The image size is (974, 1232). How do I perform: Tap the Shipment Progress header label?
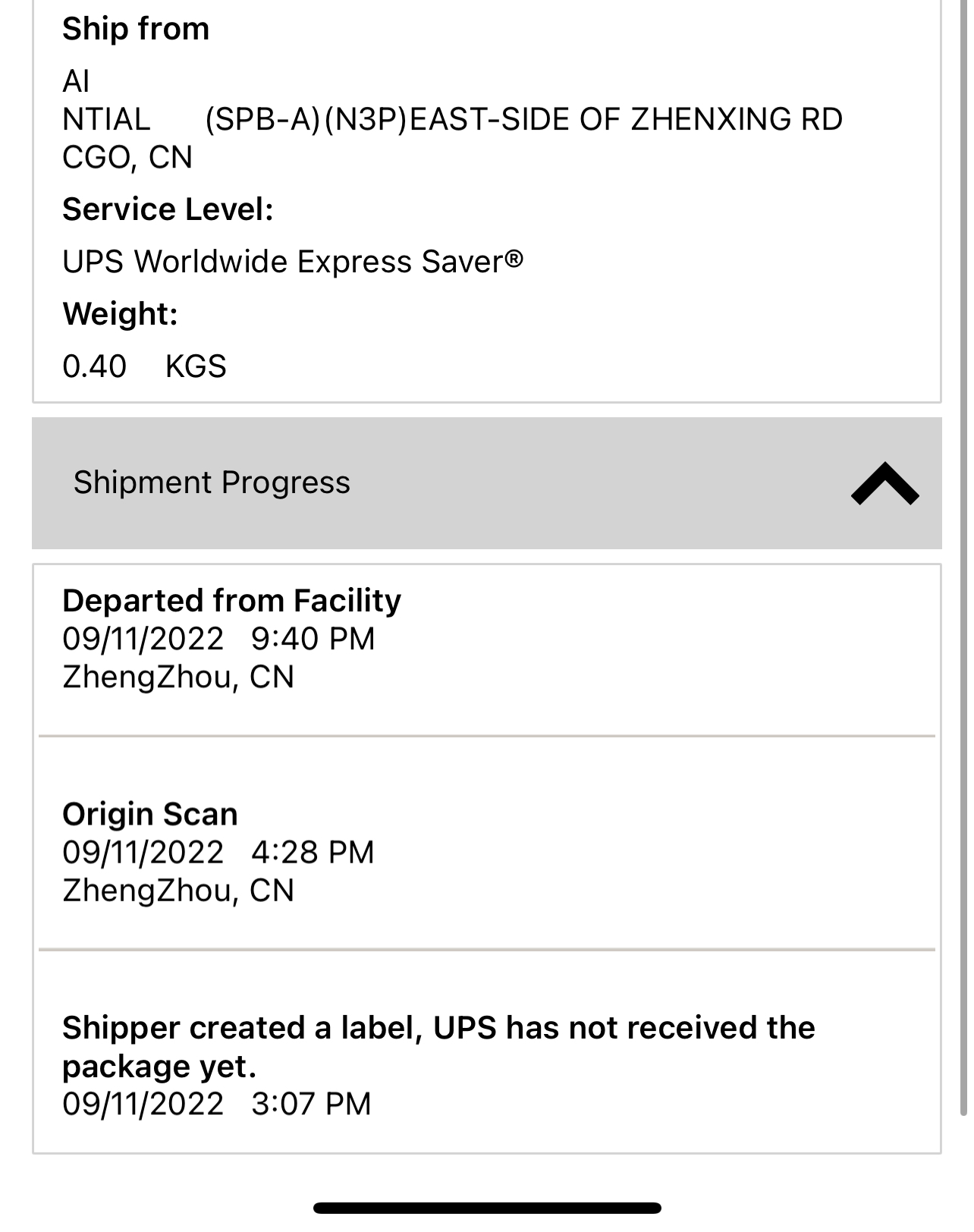tap(212, 482)
